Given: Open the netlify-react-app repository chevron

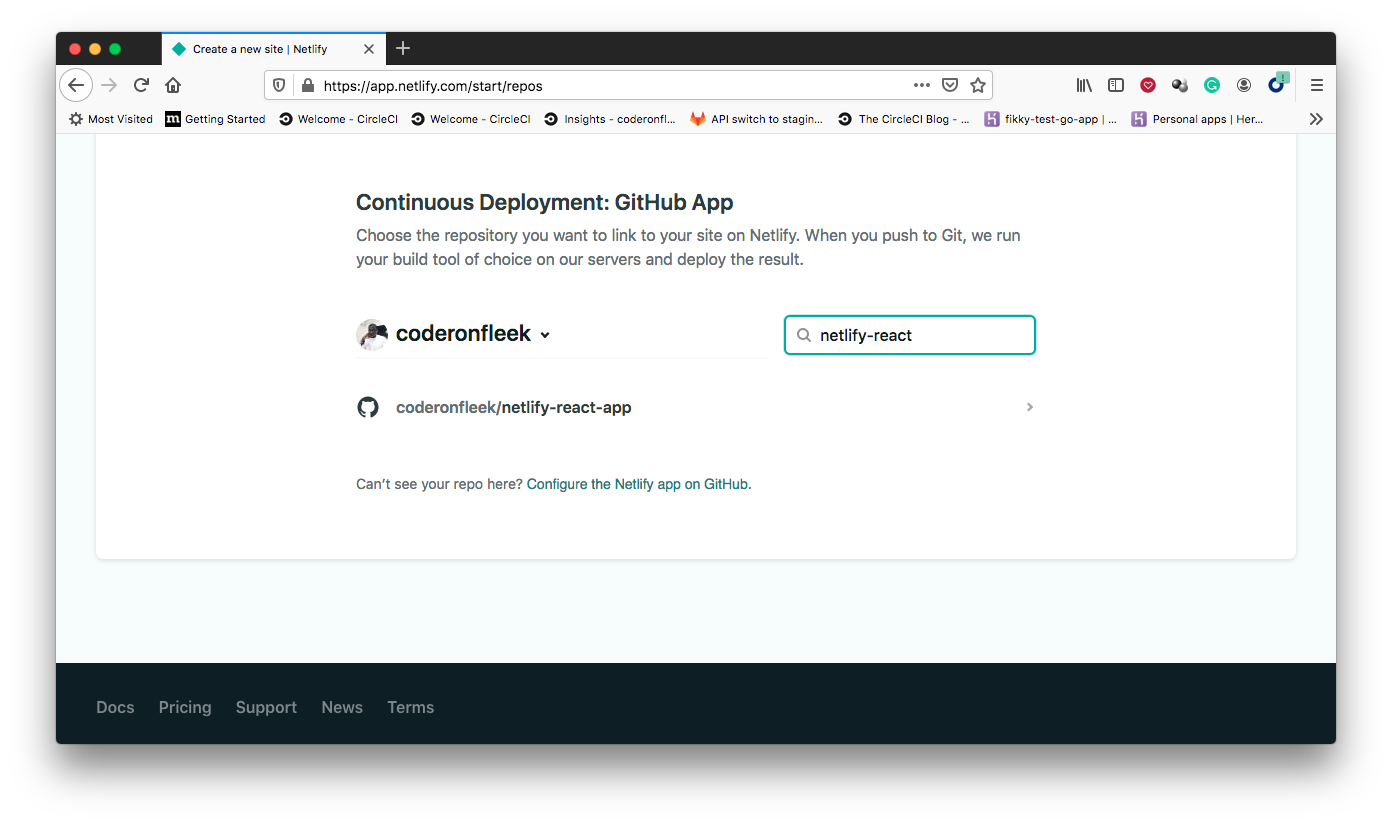Looking at the screenshot, I should [x=1029, y=407].
